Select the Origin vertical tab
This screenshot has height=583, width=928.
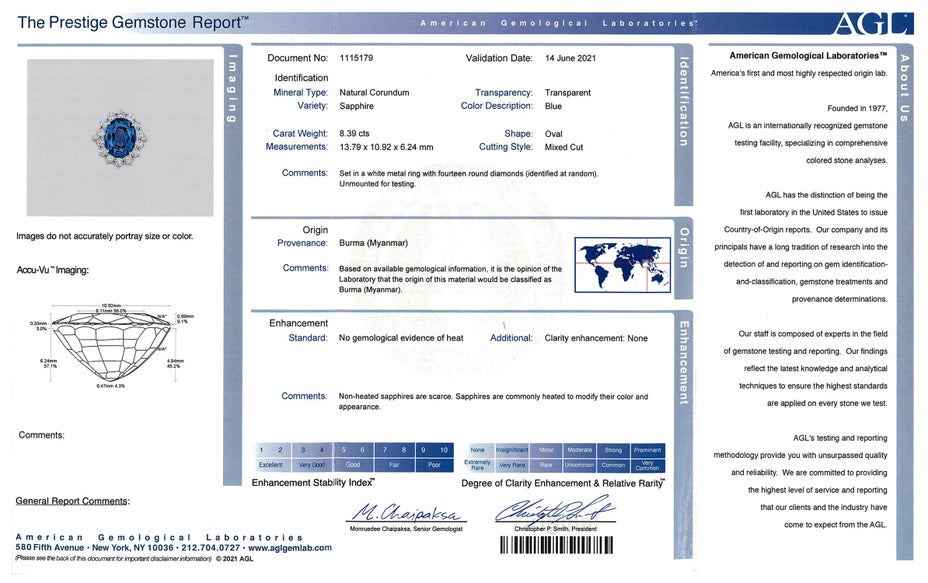pyautogui.click(x=684, y=246)
